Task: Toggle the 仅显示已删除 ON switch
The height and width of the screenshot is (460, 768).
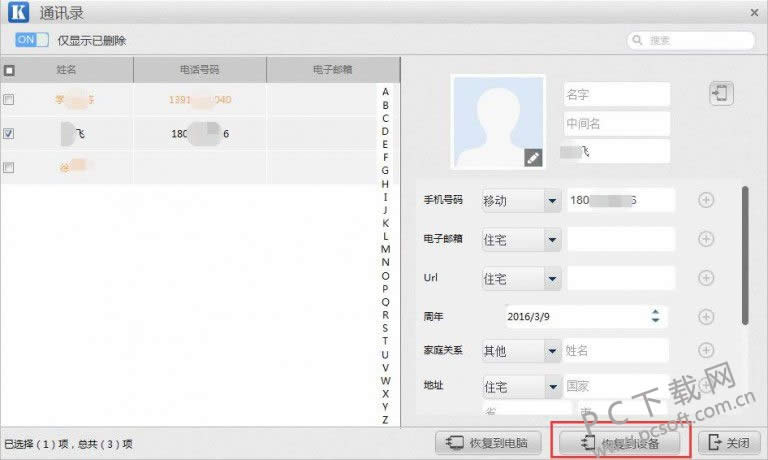Action: tap(32, 41)
